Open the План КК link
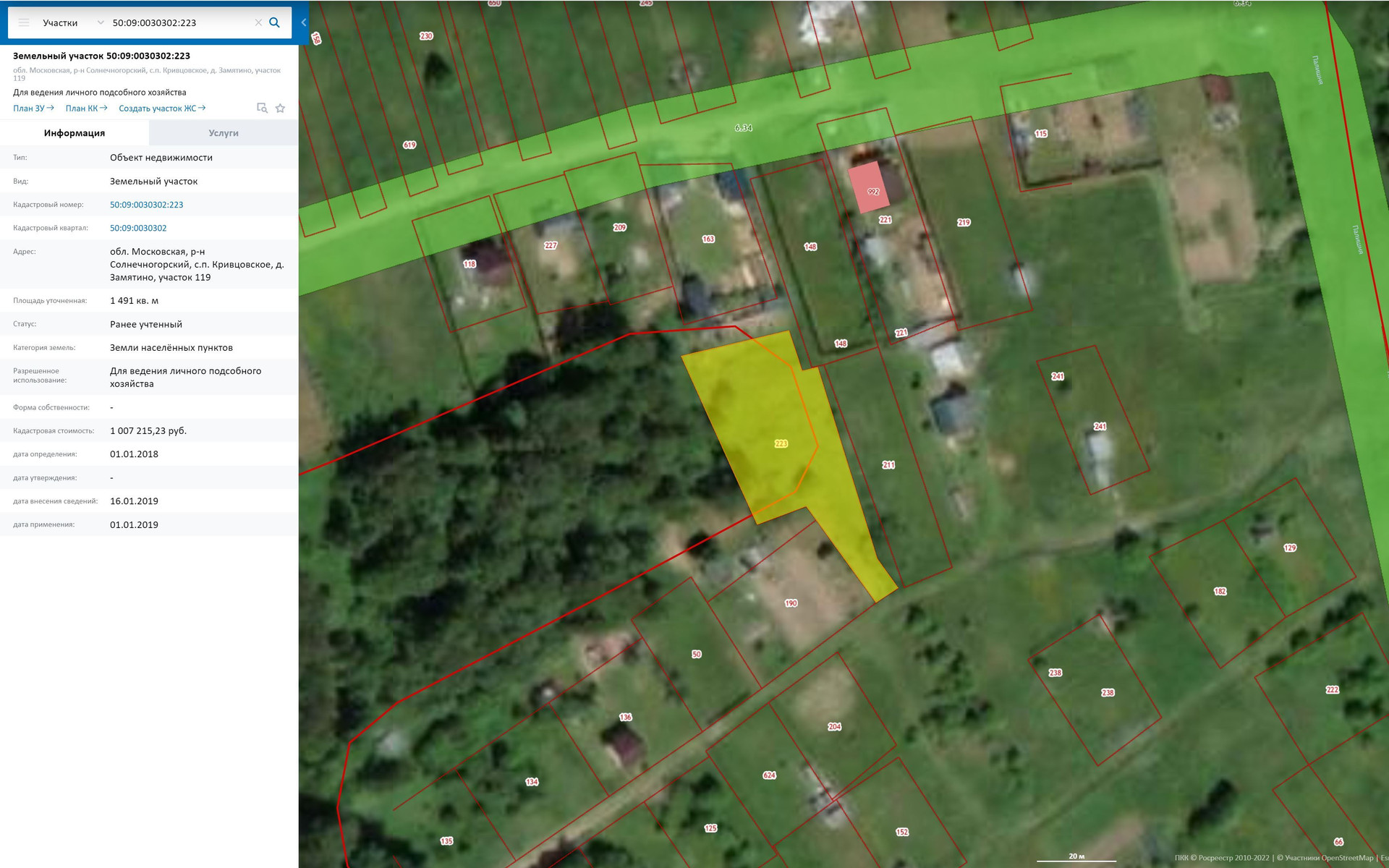Image resolution: width=1389 pixels, height=868 pixels. [86, 109]
